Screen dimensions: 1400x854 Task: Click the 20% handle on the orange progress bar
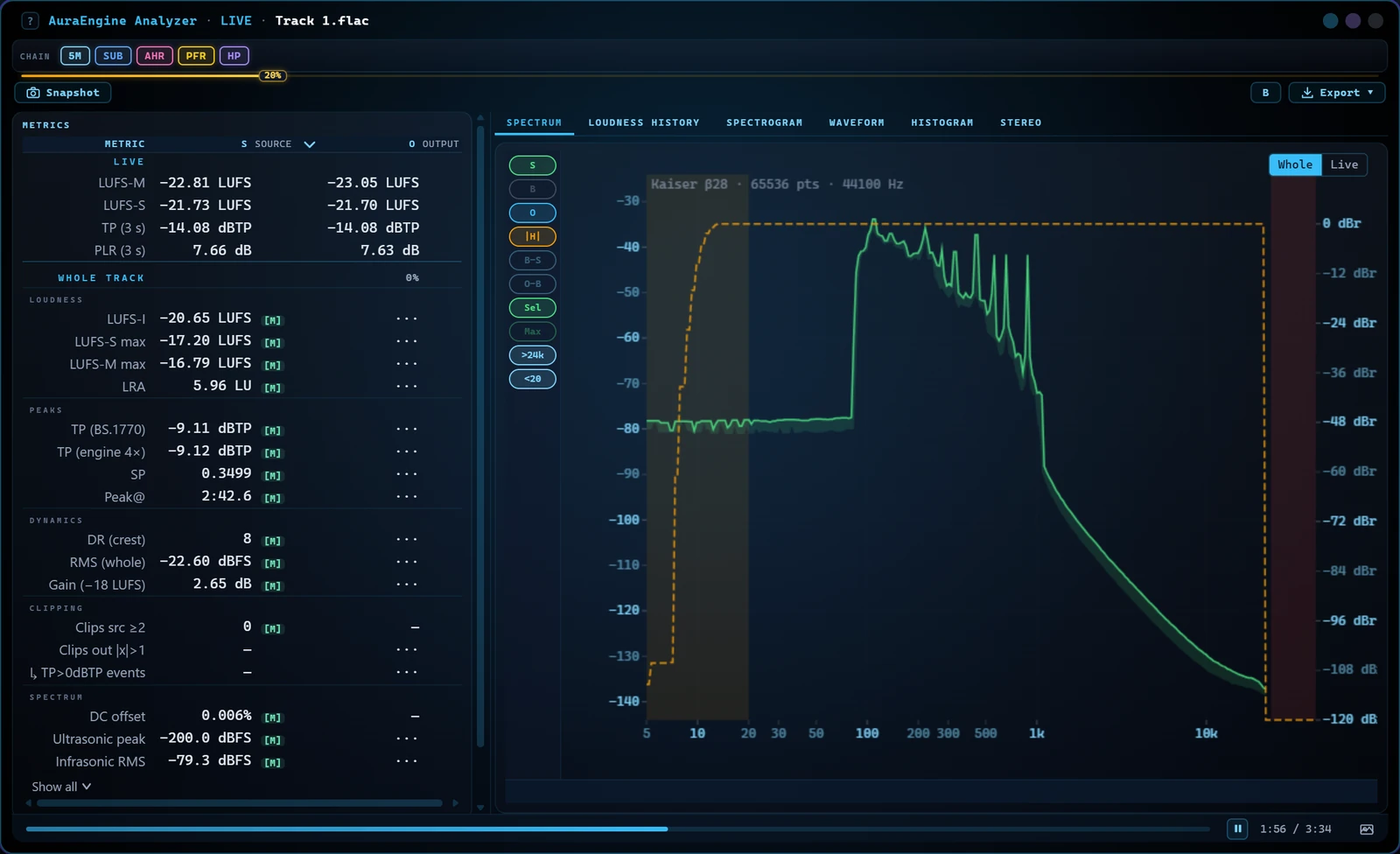click(273, 75)
